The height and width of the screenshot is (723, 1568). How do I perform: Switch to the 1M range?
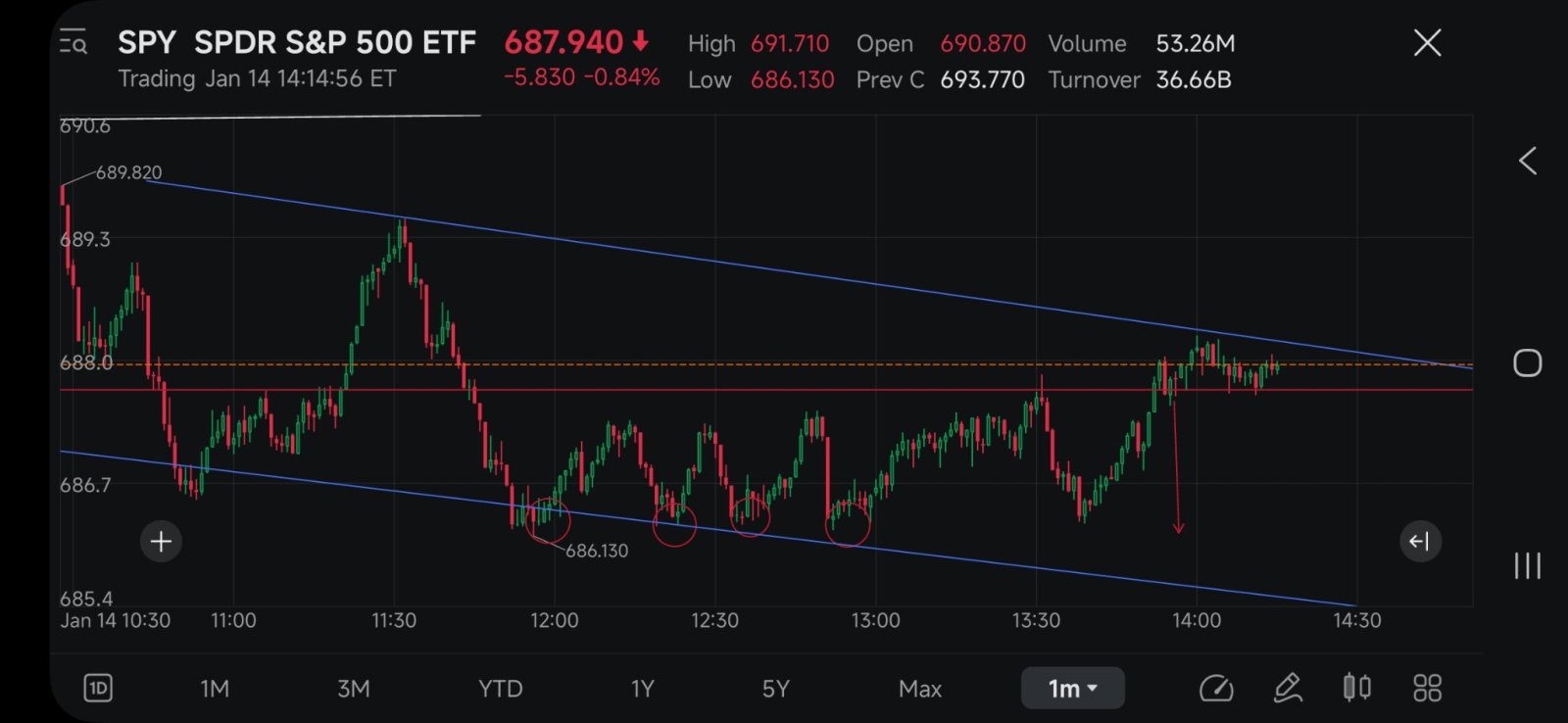[215, 689]
